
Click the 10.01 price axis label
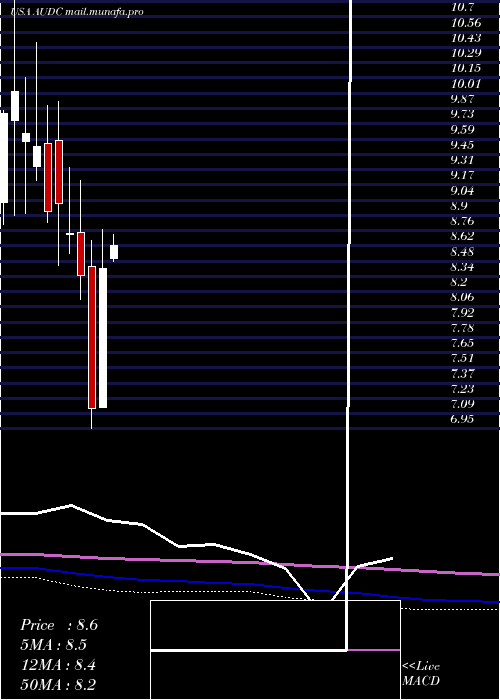[466, 83]
